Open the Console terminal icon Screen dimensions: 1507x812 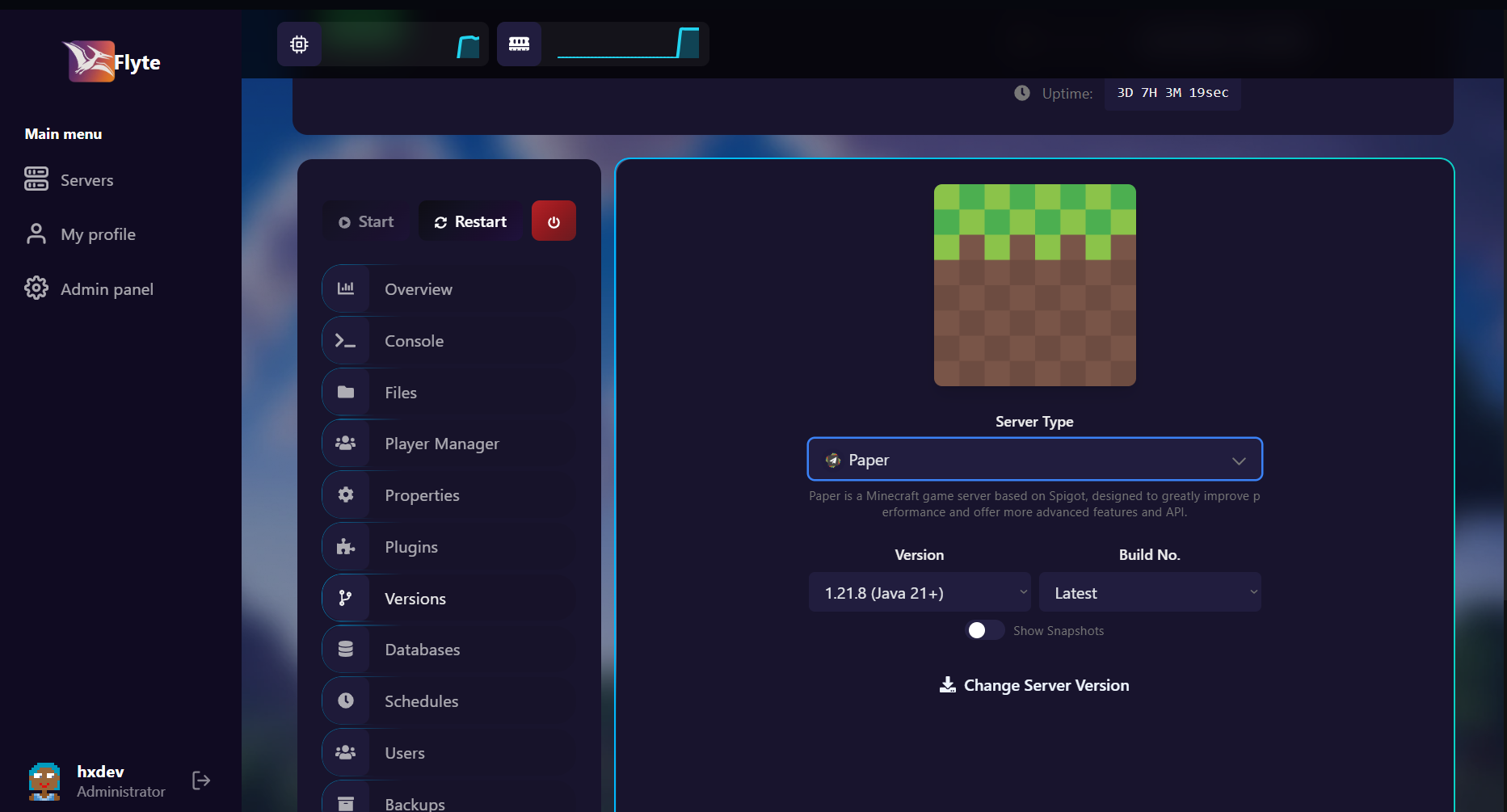[346, 341]
